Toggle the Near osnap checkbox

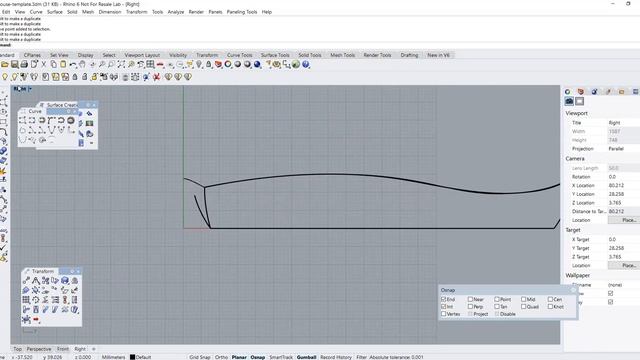(x=470, y=299)
